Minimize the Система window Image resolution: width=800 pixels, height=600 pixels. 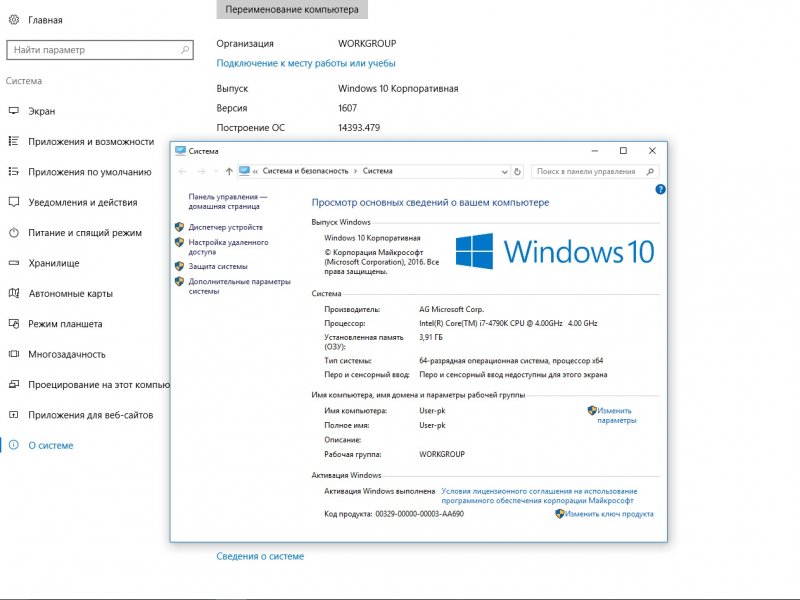pos(594,151)
